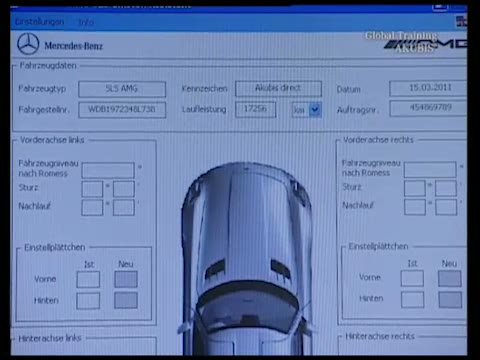This screenshot has width=480, height=360.
Task: Select Fahrzeugniveau nach Romess field, Vorderachse links
Action: (x=108, y=170)
